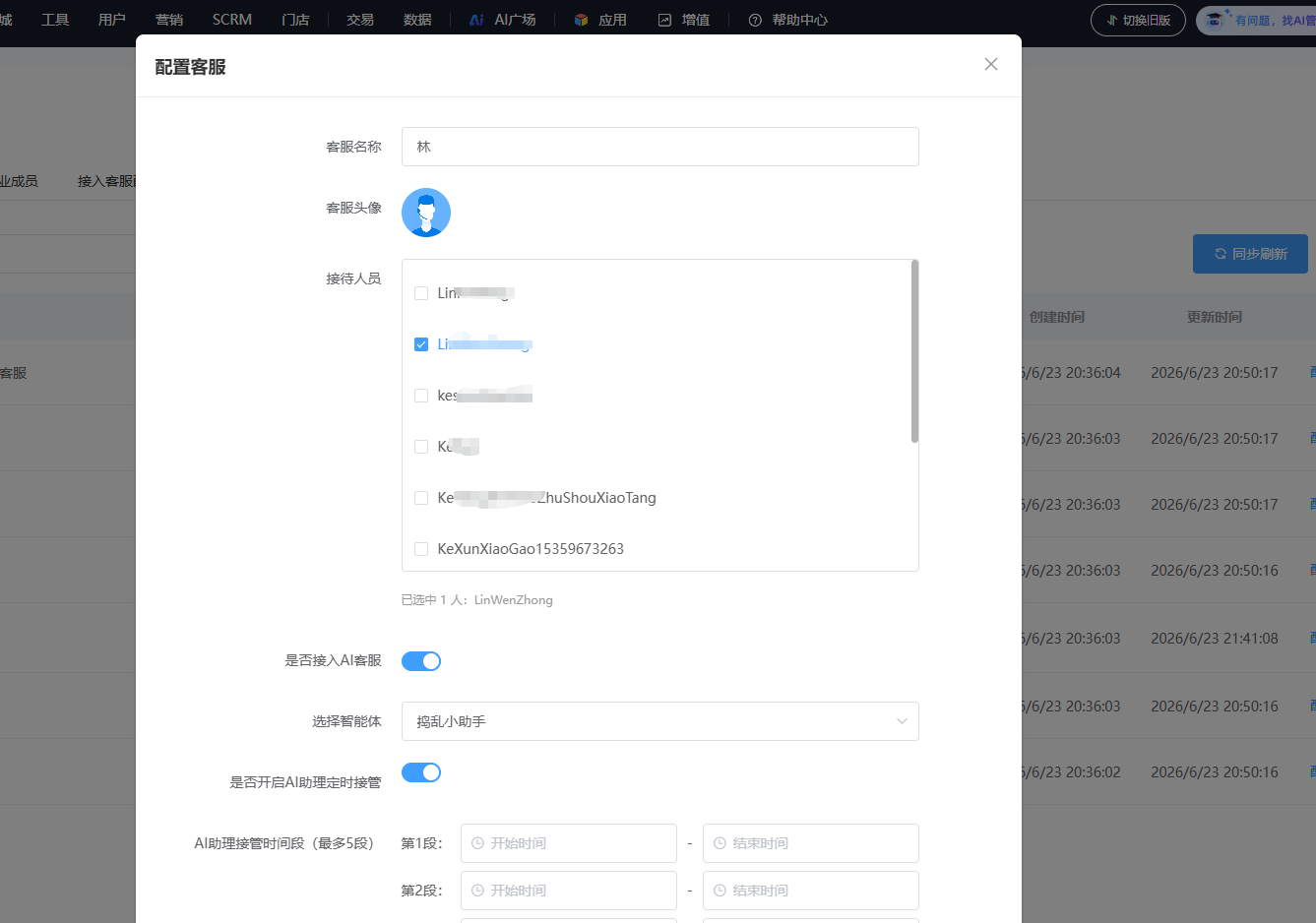This screenshot has width=1316, height=923.
Task: Check the first Lin... staff checkbox
Action: pos(421,293)
